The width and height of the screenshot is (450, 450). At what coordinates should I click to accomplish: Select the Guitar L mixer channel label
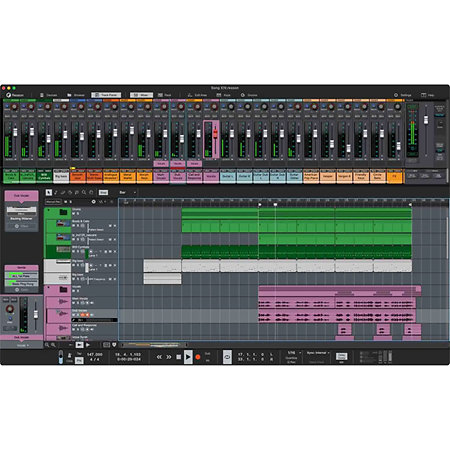tap(228, 176)
